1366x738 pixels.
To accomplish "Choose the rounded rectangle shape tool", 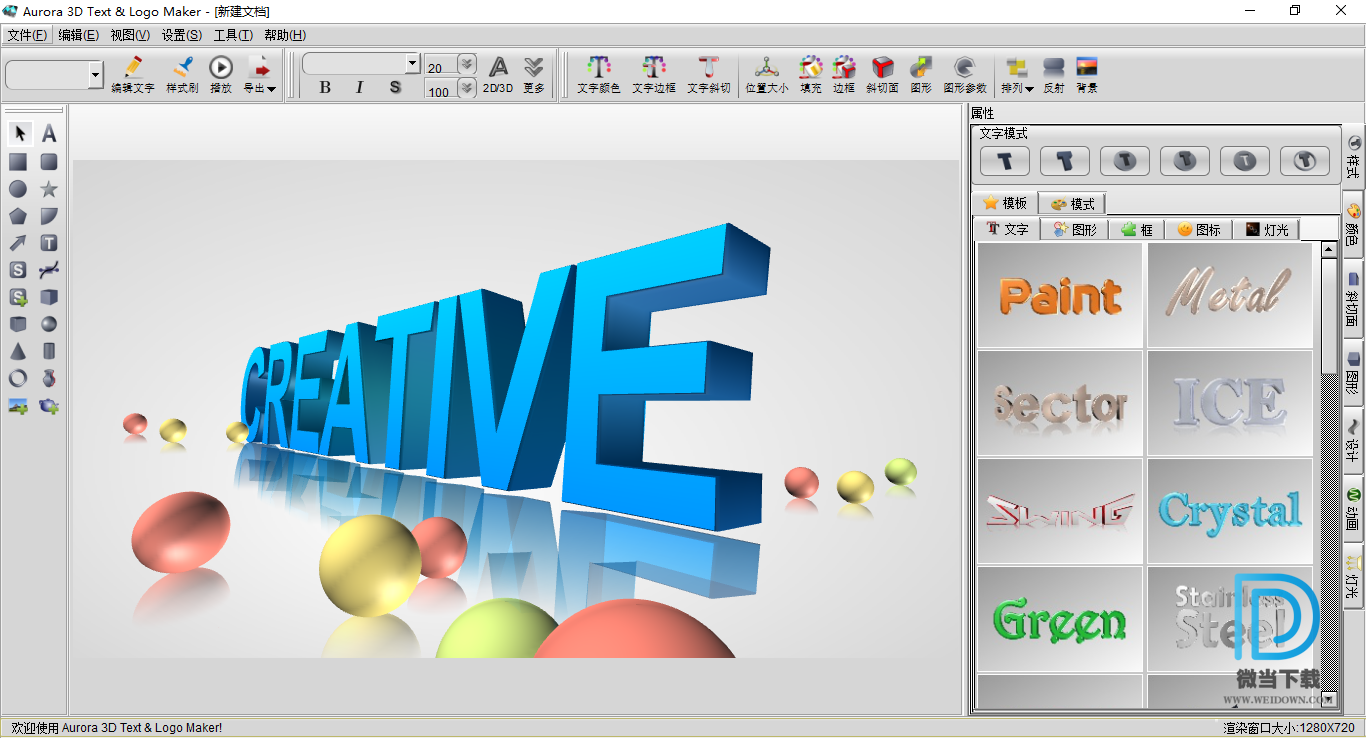I will click(49, 161).
